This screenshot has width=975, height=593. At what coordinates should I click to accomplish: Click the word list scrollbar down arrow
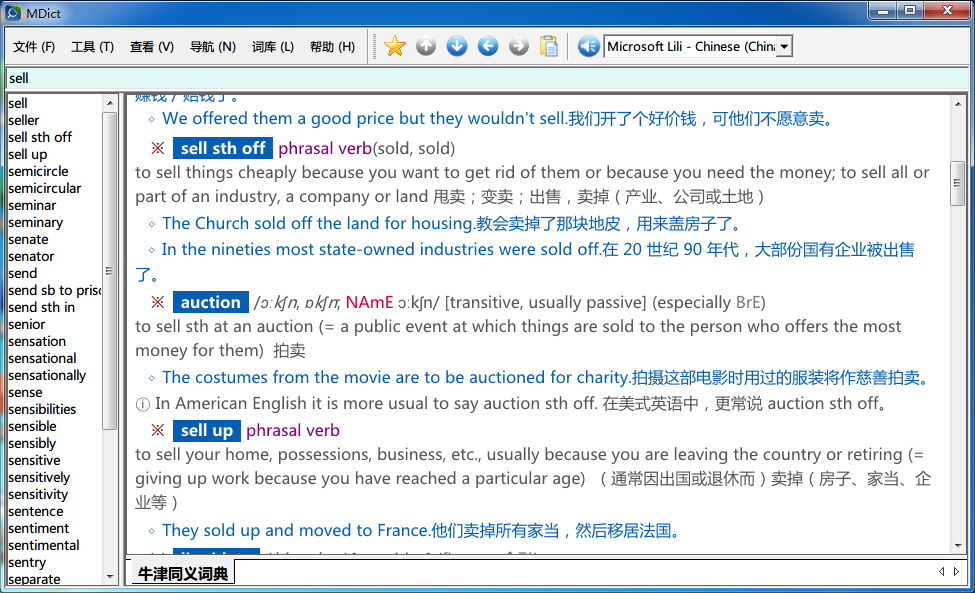(110, 577)
